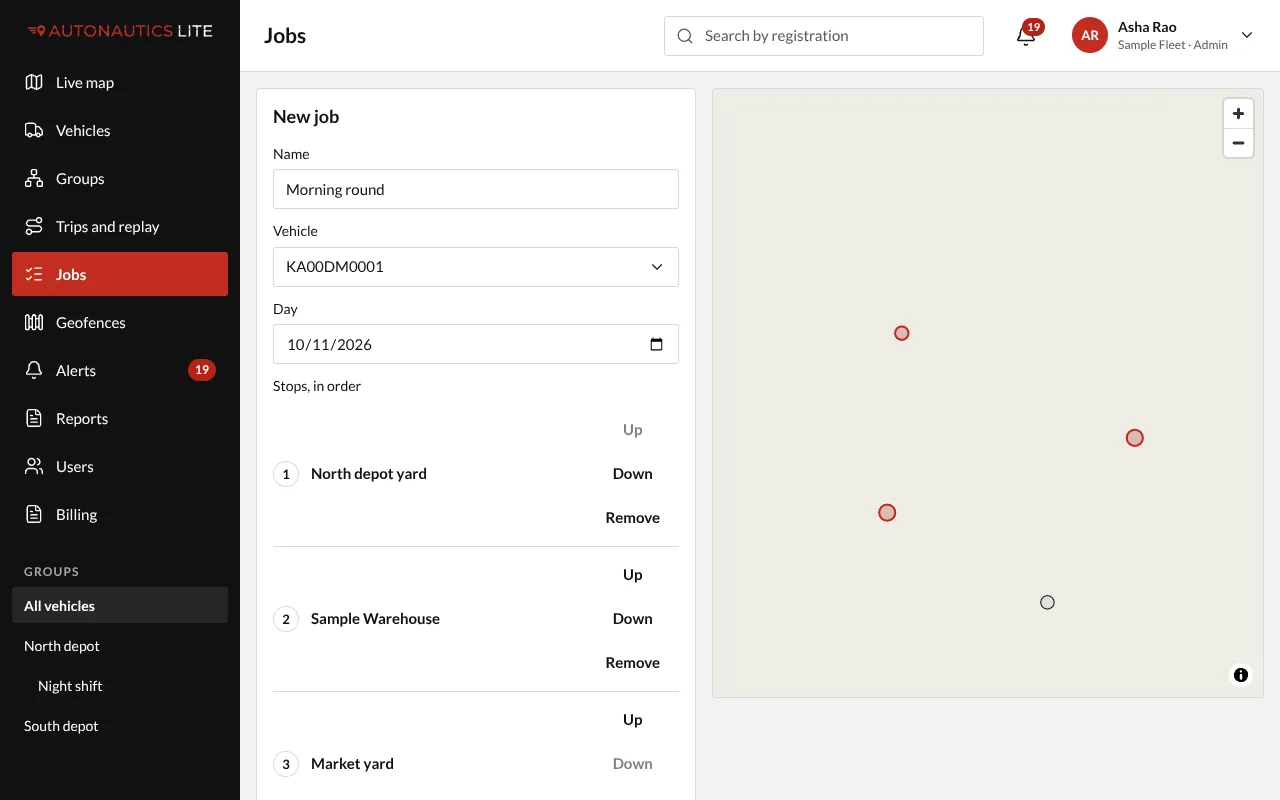Expand the Vehicle dropdown KA00DM0001
Image resolution: width=1280 pixels, height=800 pixels.
pos(476,267)
